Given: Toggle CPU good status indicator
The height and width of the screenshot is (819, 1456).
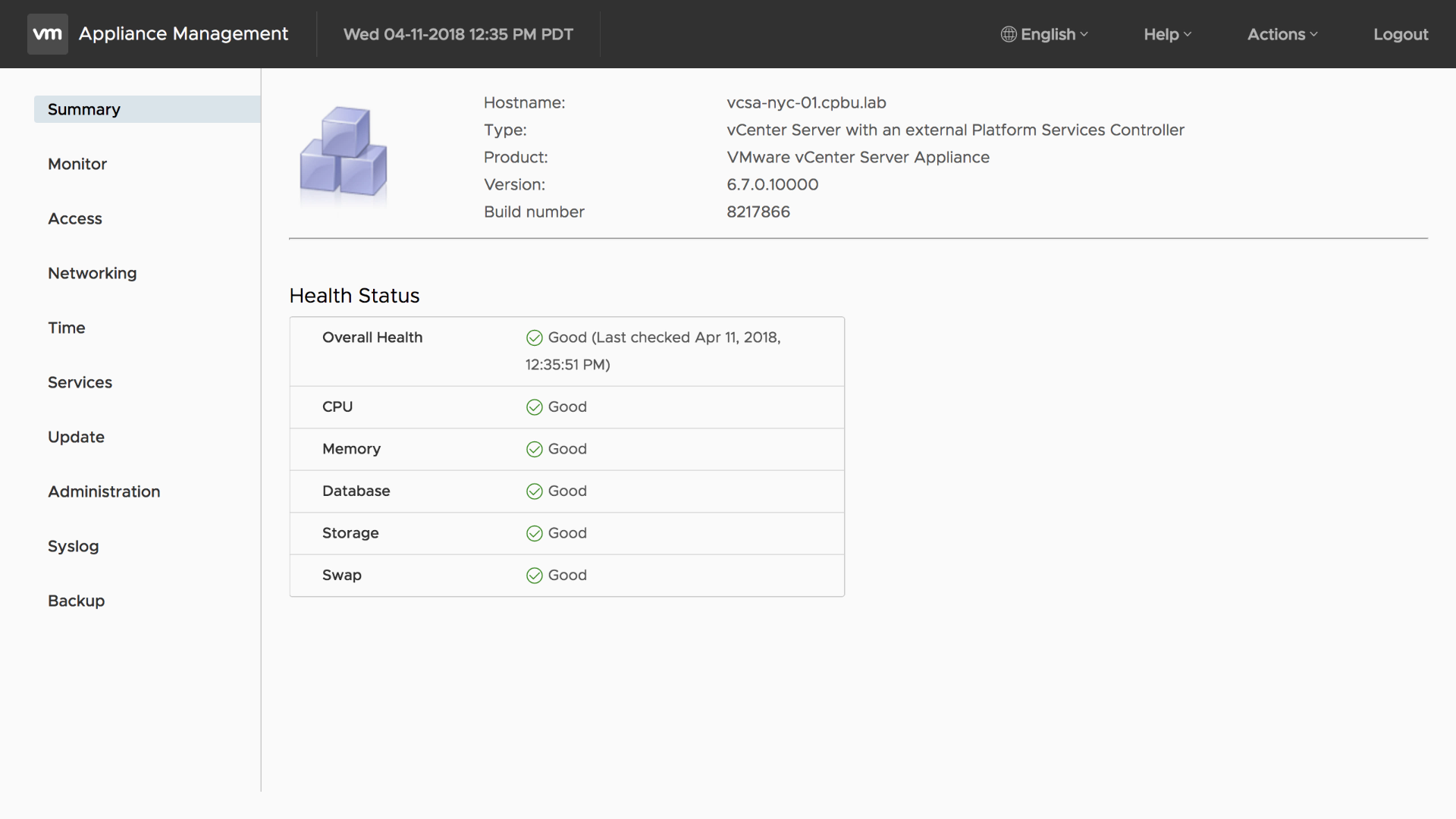Looking at the screenshot, I should 533,407.
